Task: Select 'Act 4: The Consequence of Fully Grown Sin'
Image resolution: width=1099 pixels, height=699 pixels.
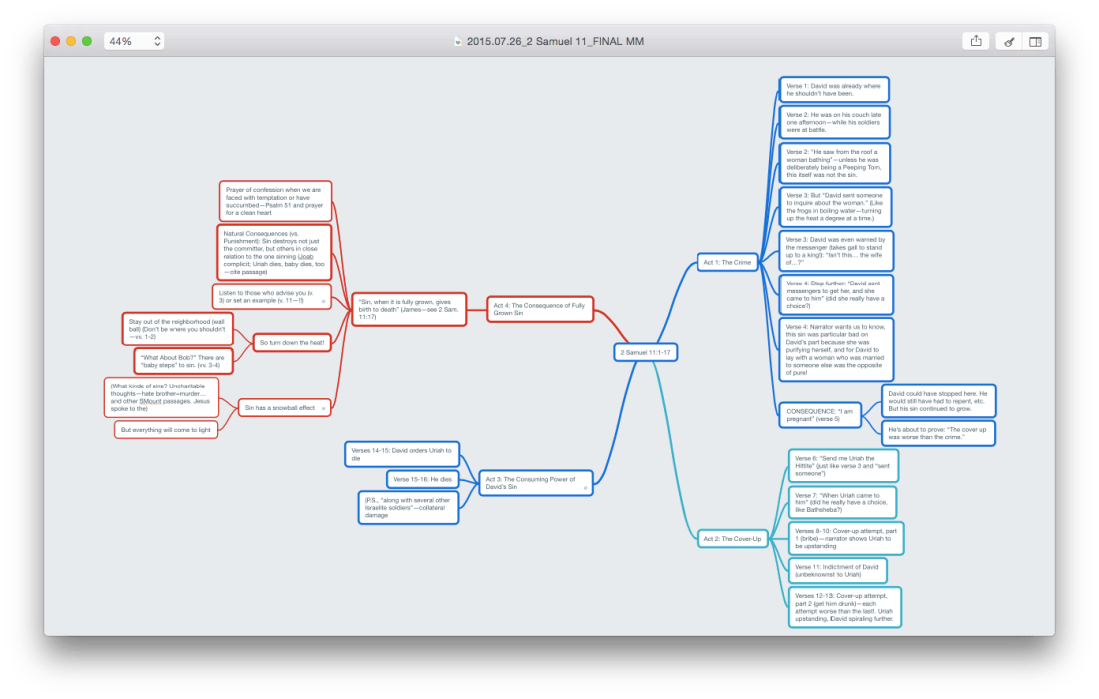Action: click(539, 309)
